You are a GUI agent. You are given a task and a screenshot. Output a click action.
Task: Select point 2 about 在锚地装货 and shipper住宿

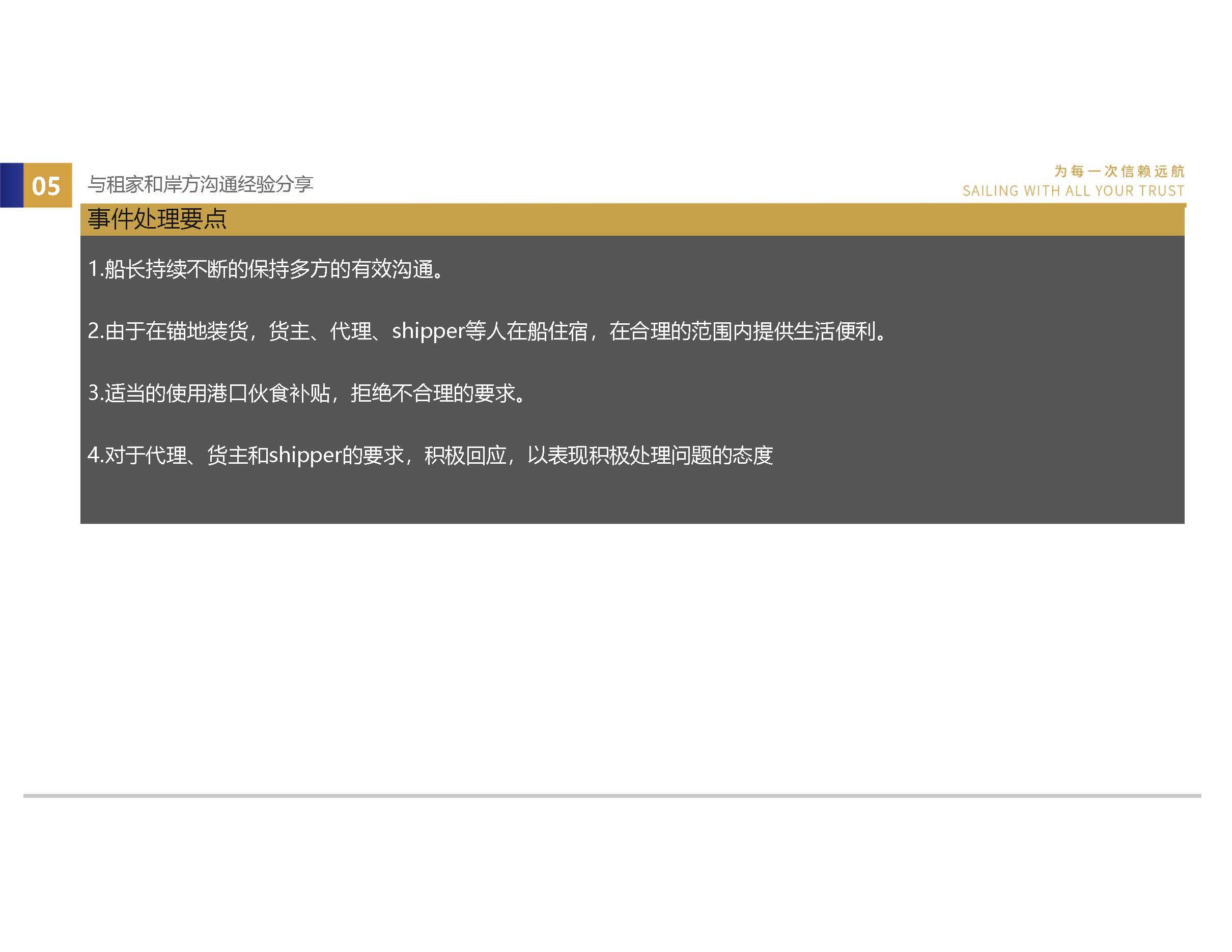[487, 331]
